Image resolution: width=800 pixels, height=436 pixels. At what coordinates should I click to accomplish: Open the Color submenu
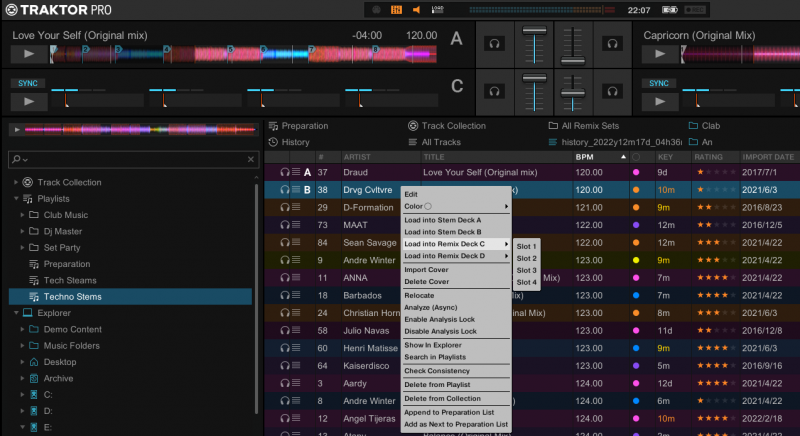click(456, 207)
